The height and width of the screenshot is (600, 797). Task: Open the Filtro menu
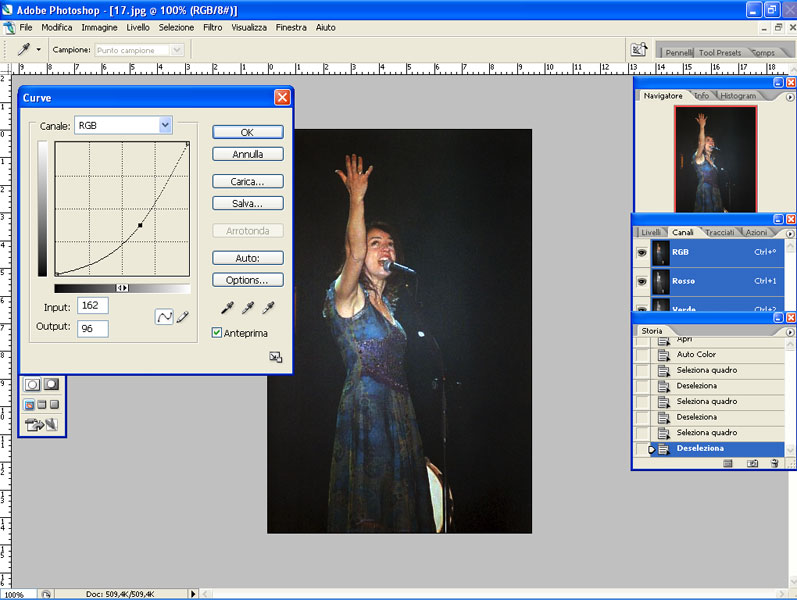212,27
